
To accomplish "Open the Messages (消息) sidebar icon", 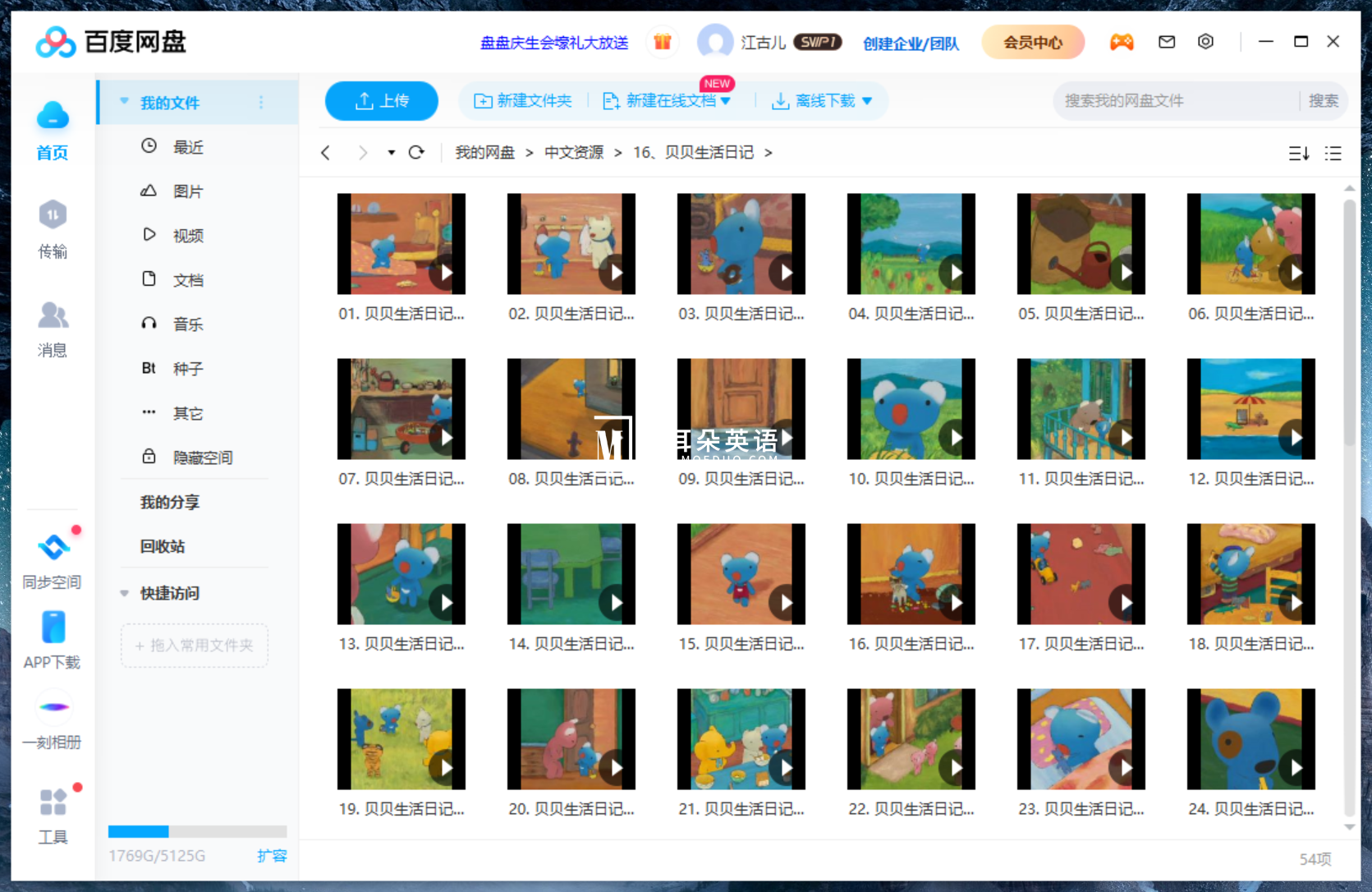I will 53,328.
